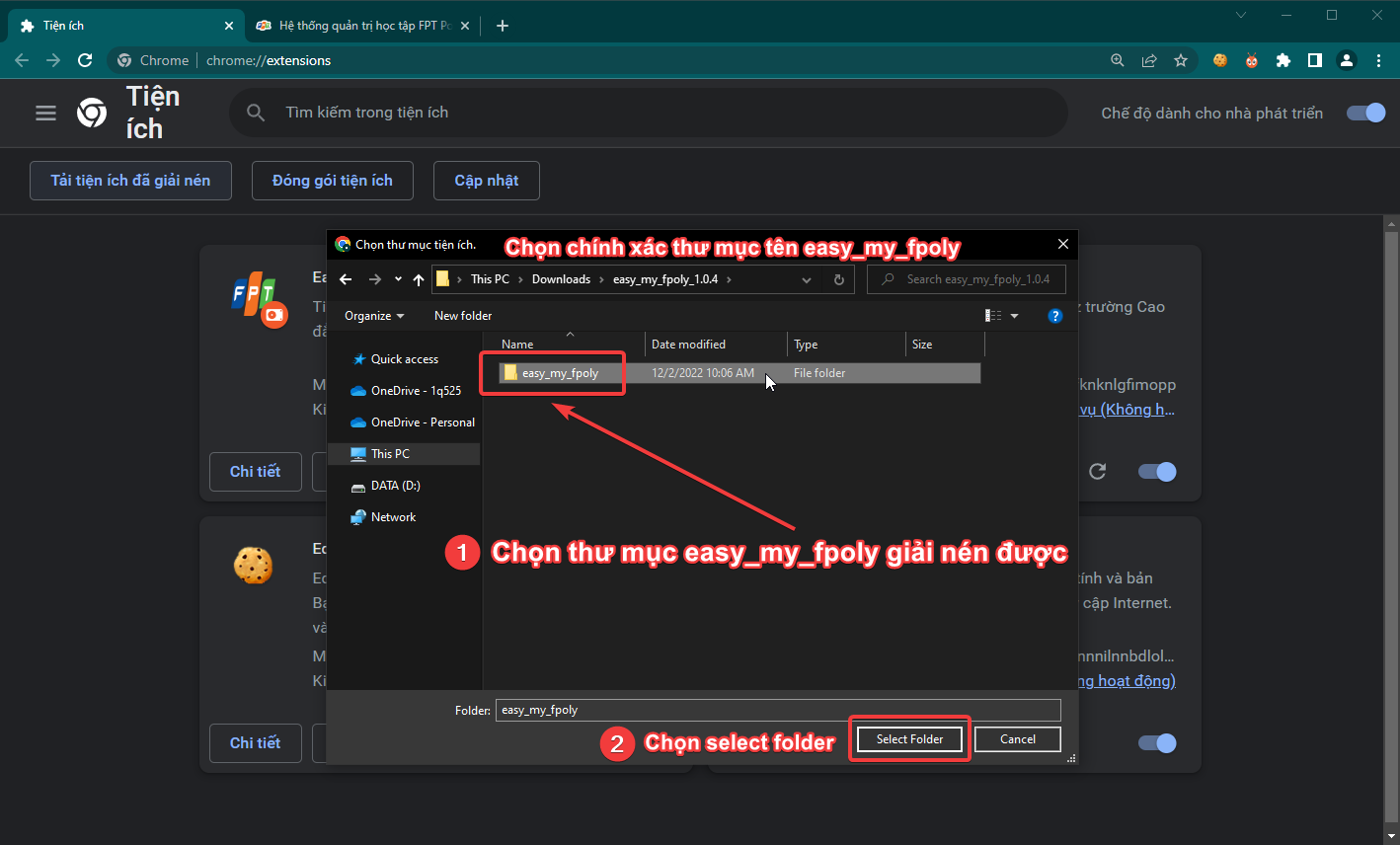Open the hamburger menu on extensions page
The width and height of the screenshot is (1400, 845).
[45, 113]
